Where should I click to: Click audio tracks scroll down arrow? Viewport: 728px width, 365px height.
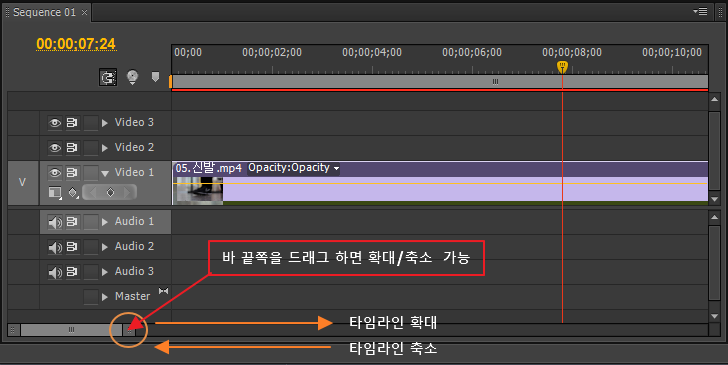click(715, 316)
